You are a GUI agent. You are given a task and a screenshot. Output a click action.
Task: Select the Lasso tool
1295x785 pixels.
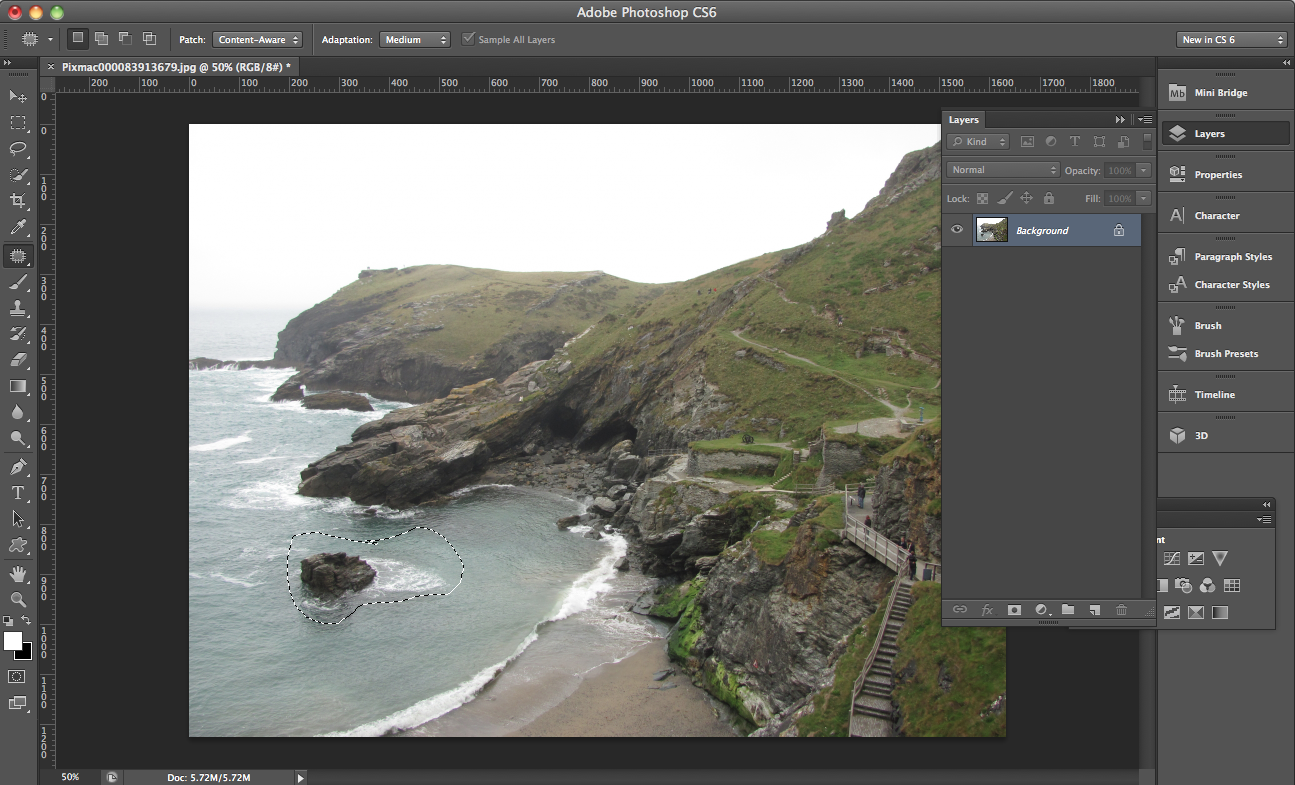click(x=18, y=149)
